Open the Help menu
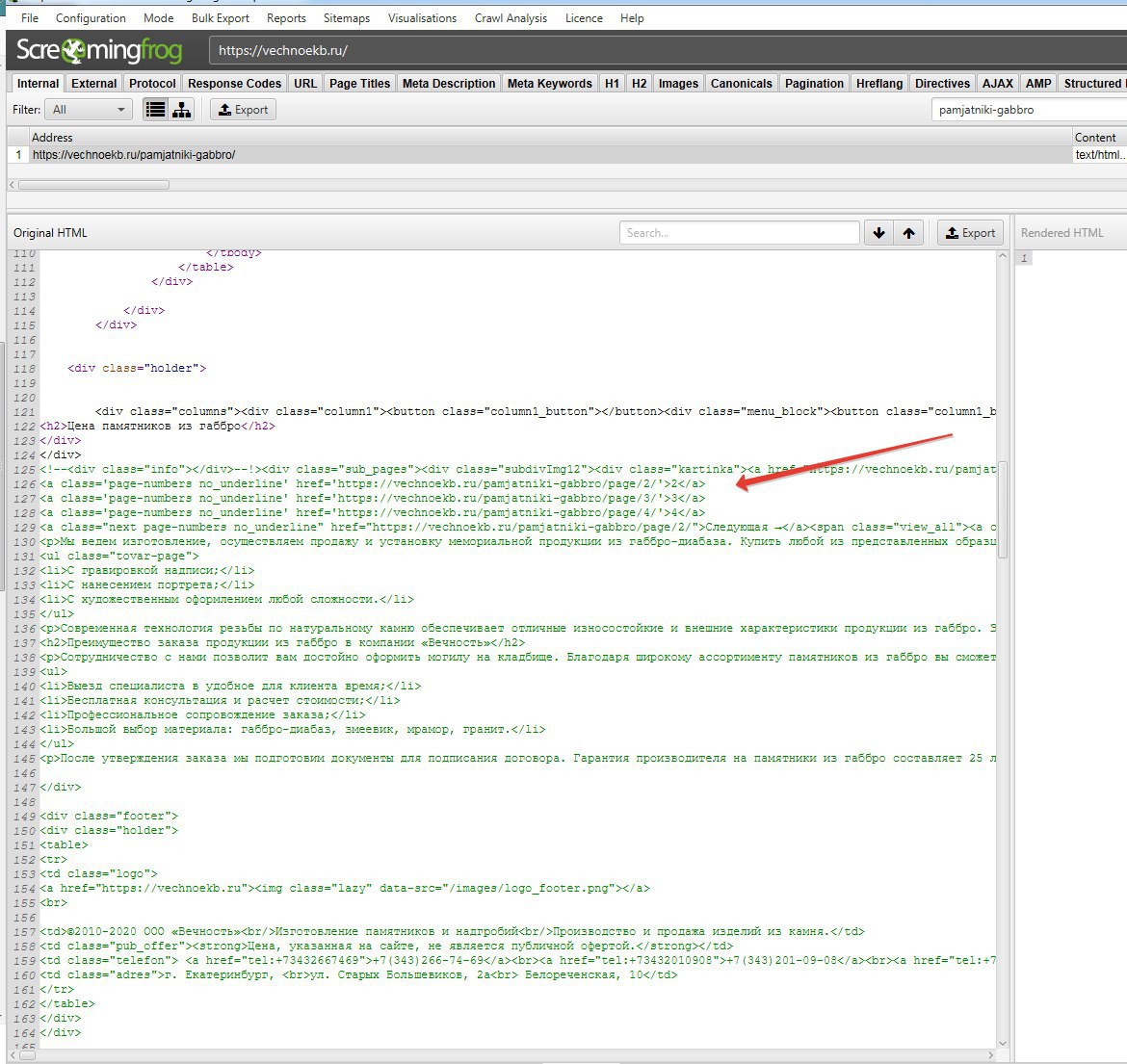 pos(632,18)
